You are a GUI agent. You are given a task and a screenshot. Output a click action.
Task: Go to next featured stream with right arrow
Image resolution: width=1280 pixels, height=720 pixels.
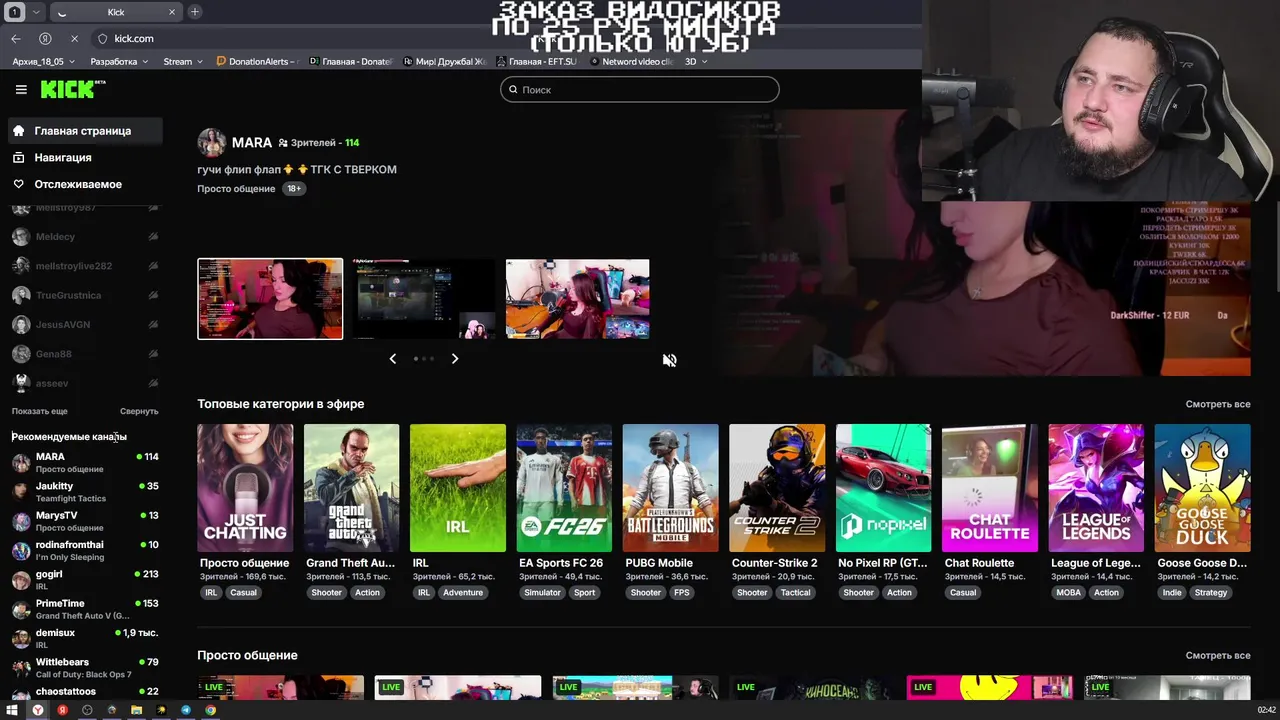click(x=455, y=358)
